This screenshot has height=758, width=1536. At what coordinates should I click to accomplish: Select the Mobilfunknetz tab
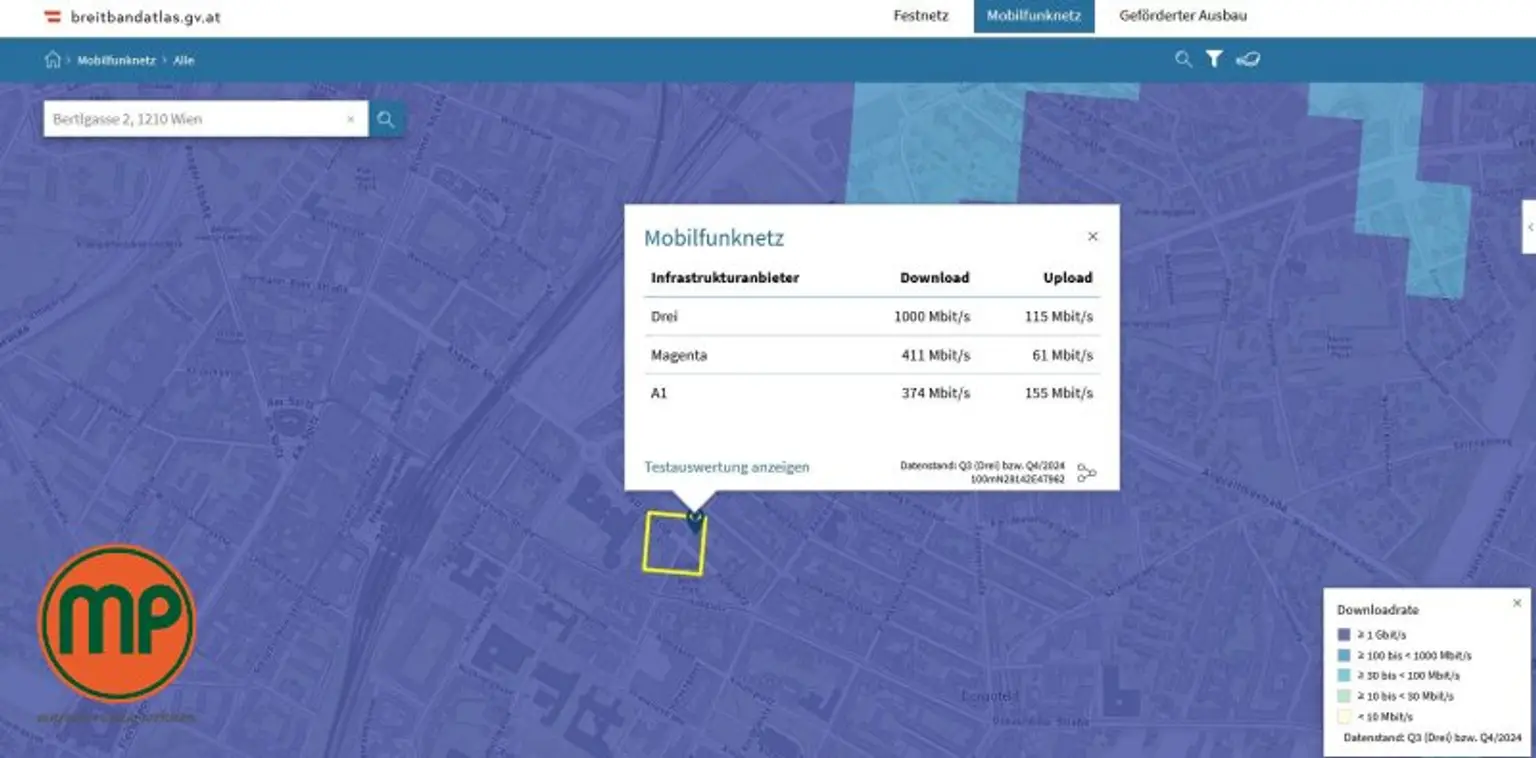[1033, 16]
